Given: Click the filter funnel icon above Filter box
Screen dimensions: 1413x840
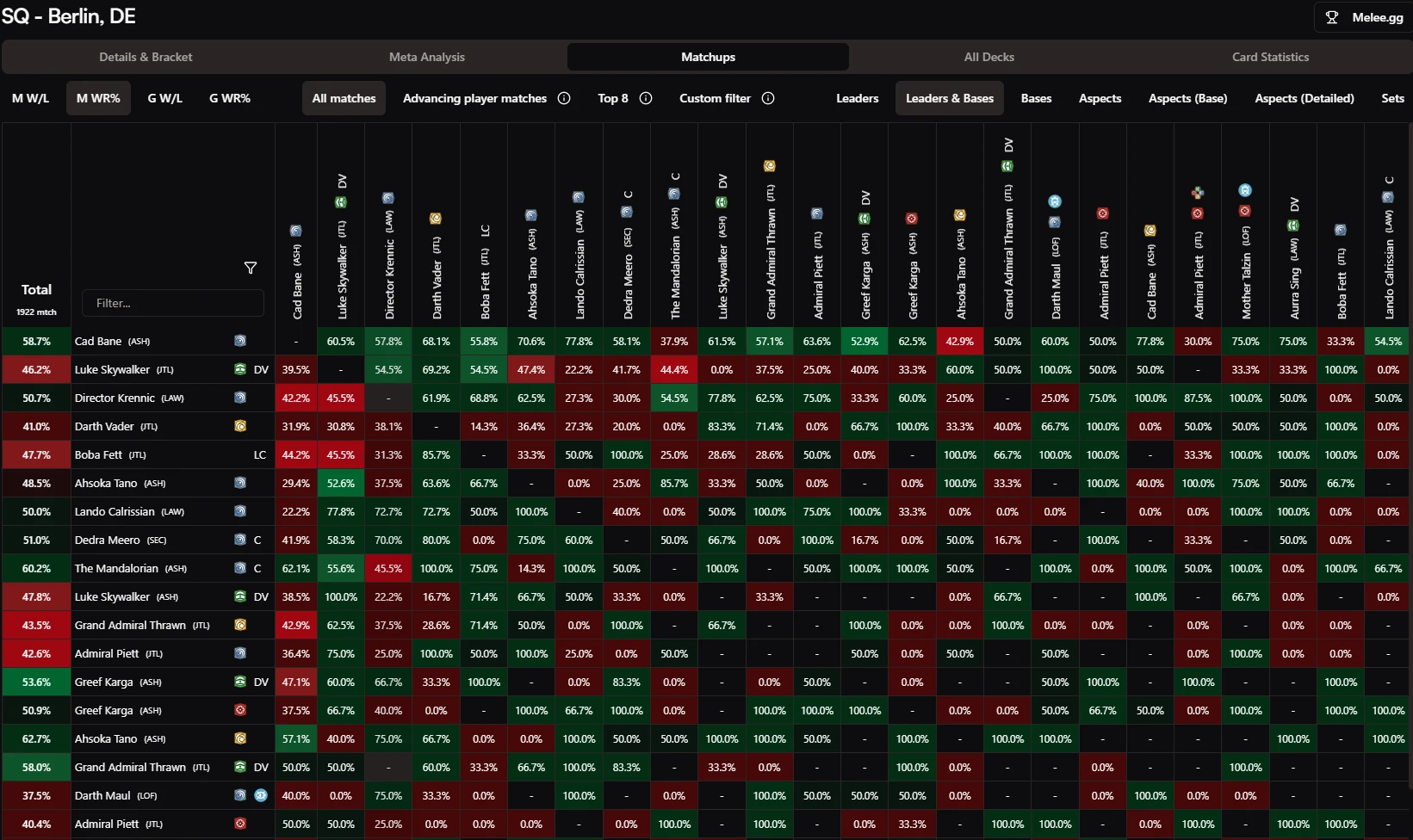Looking at the screenshot, I should (x=251, y=268).
